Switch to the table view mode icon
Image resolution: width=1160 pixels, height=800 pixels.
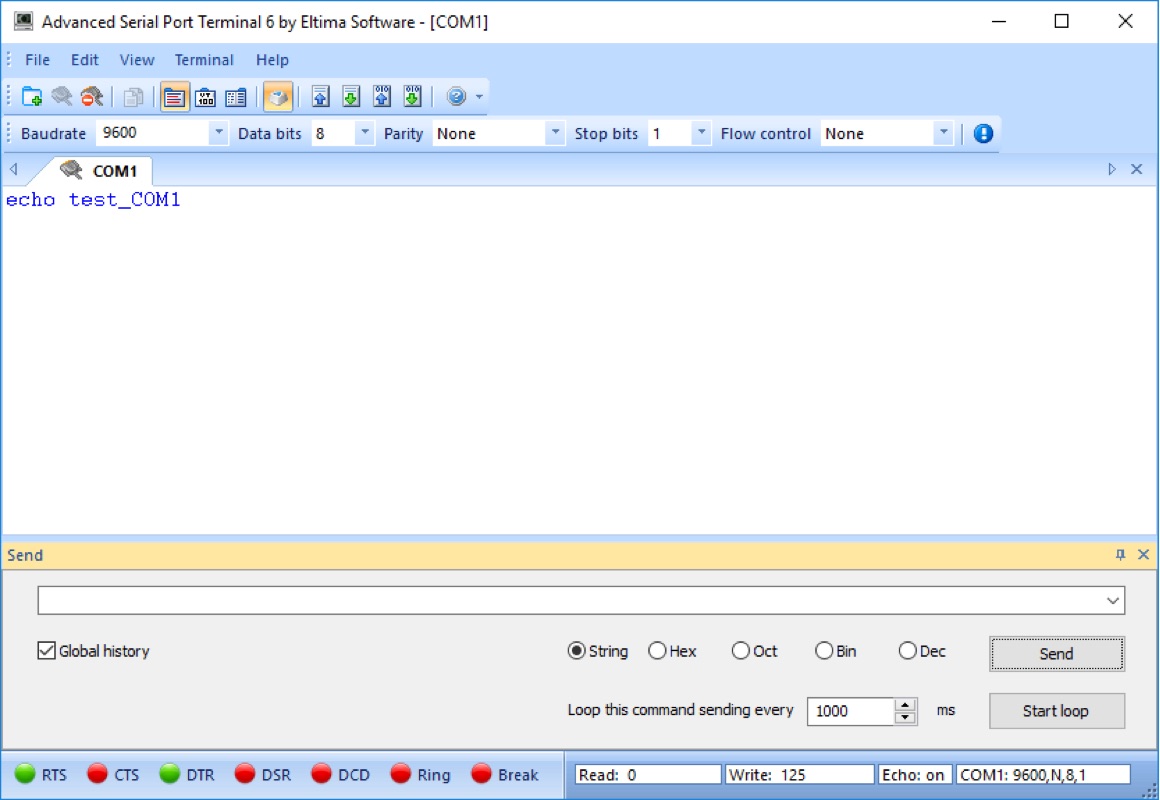click(x=235, y=97)
